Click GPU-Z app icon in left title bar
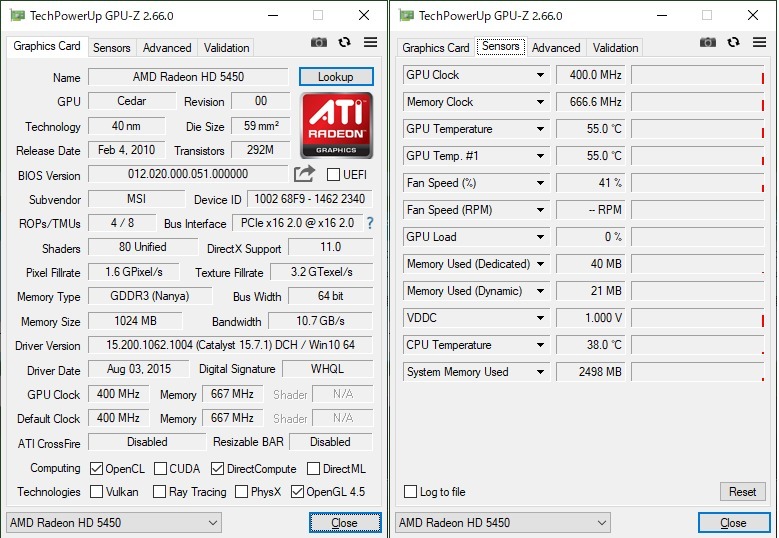 pos(17,15)
